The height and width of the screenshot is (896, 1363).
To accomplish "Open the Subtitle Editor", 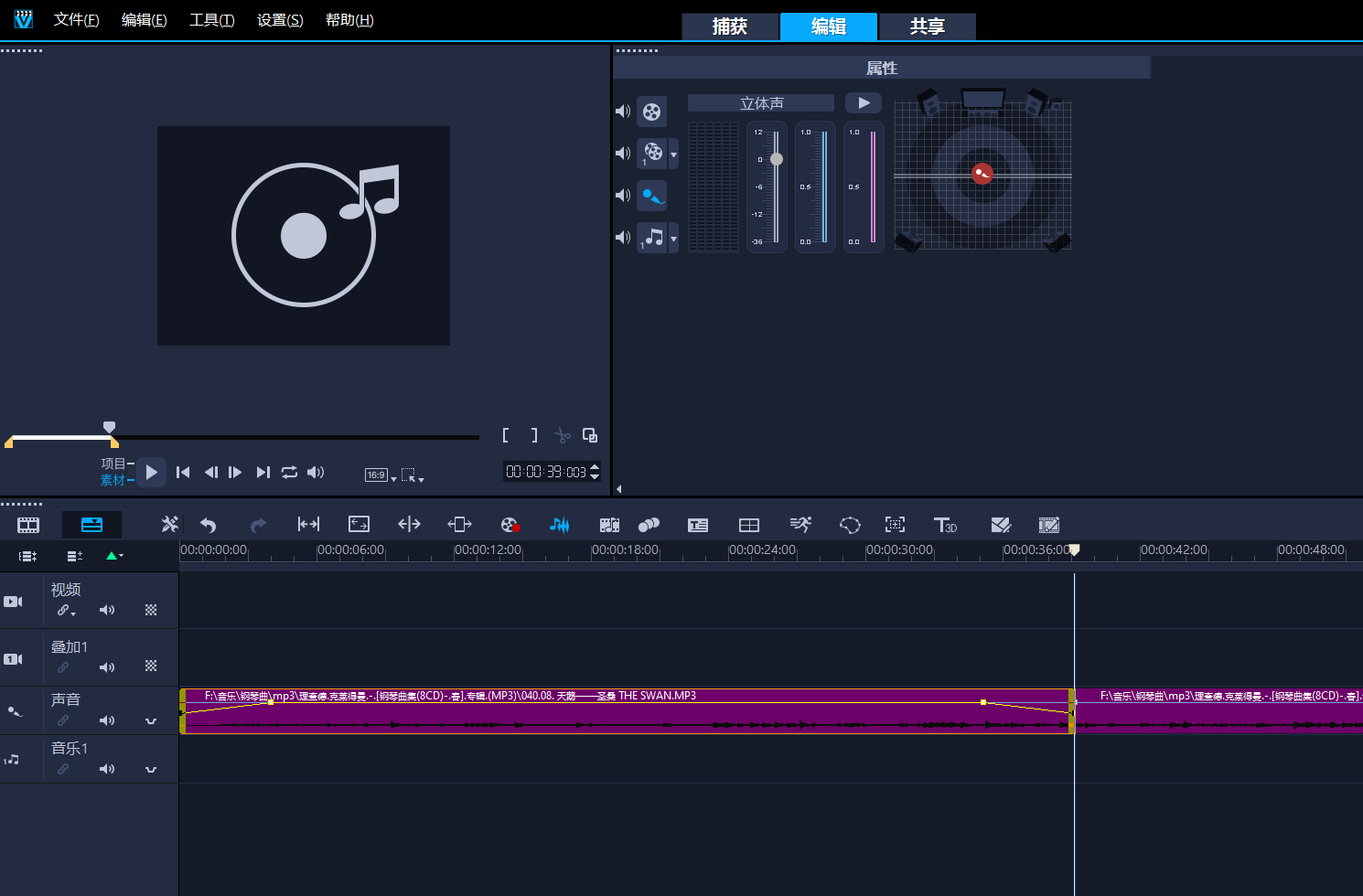I will 698,525.
